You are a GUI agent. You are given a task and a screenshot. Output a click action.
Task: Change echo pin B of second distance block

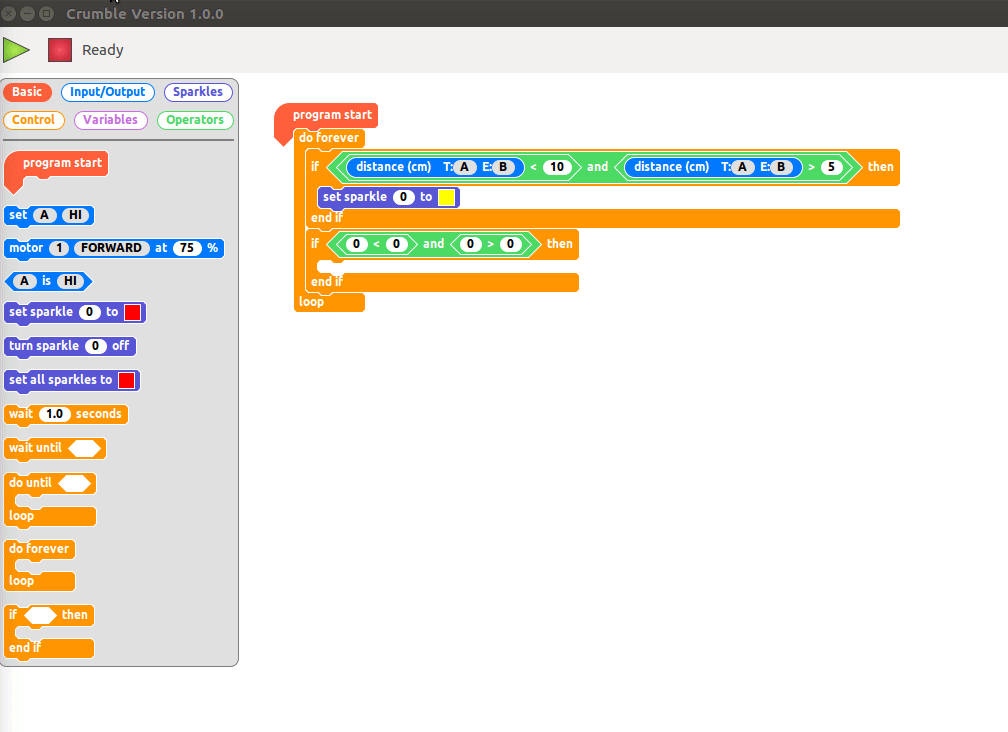[x=781, y=167]
